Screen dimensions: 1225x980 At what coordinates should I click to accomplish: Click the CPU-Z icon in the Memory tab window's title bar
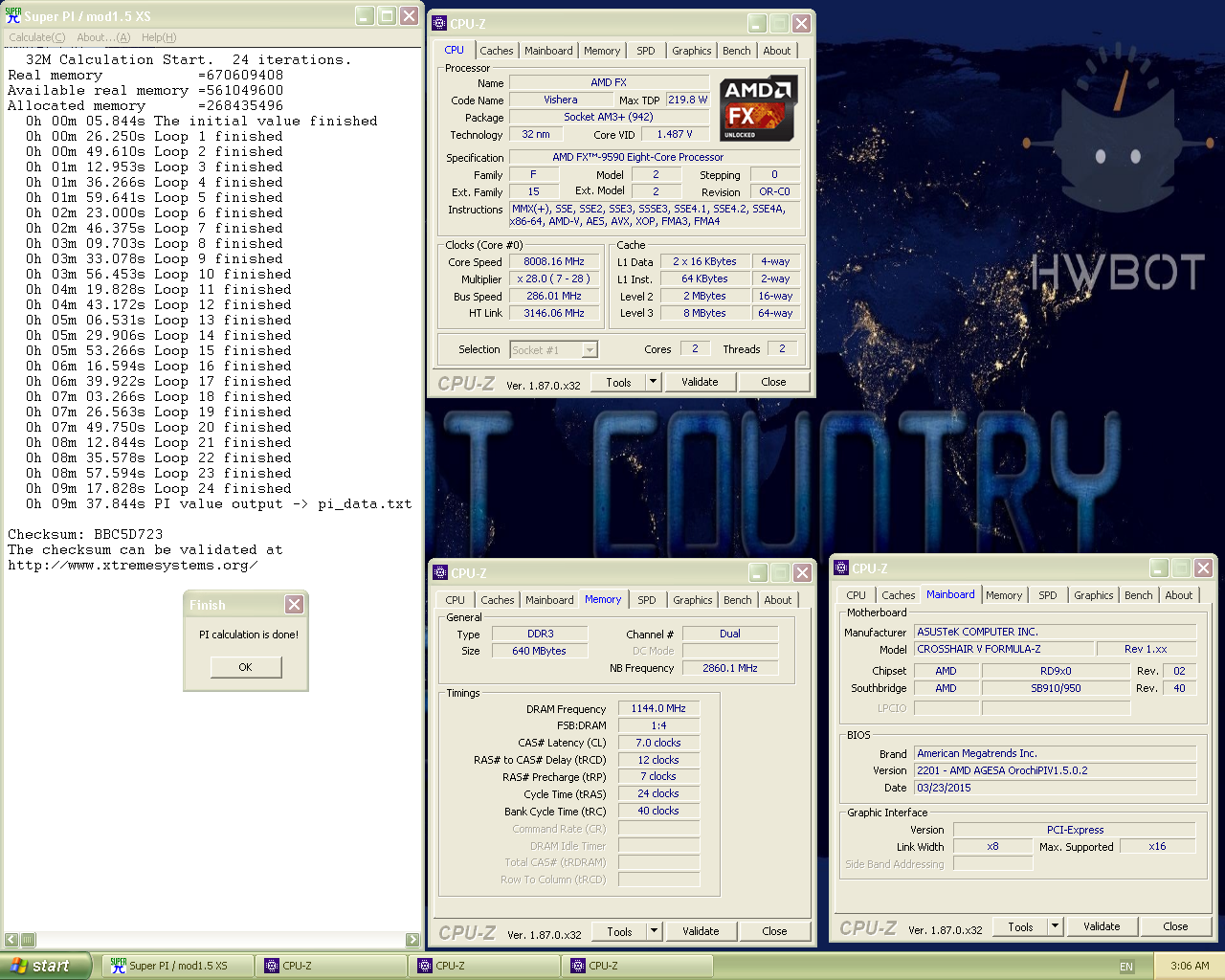(441, 572)
